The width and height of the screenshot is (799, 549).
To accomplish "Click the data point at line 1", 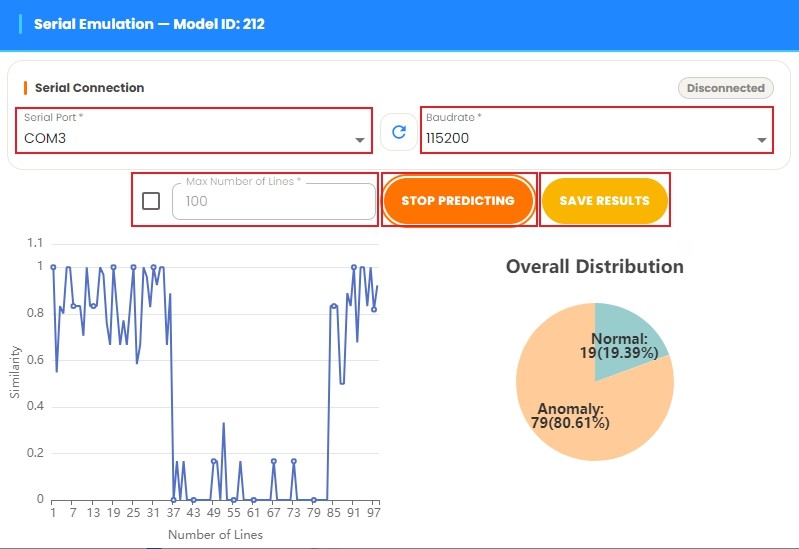I will 53,267.
